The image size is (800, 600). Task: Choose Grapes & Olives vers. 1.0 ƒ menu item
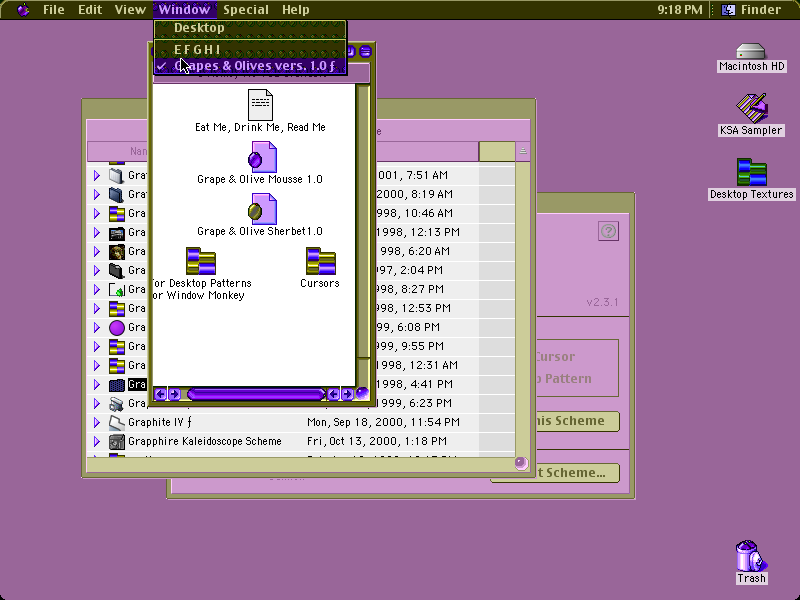click(250, 66)
